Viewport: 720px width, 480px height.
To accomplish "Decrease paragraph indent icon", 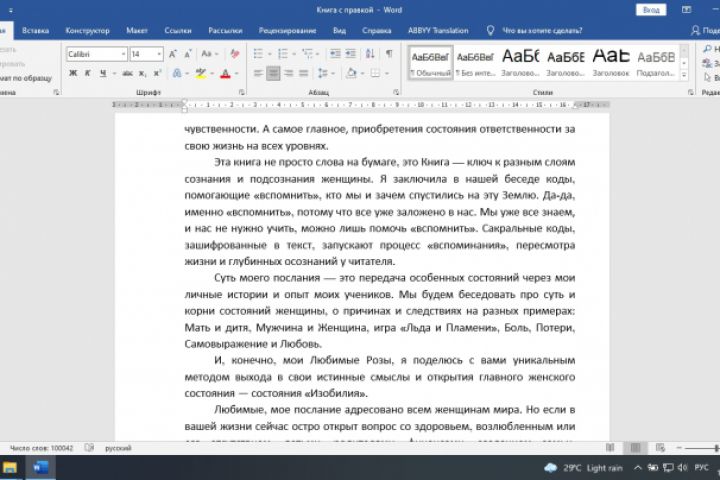I will (x=335, y=54).
